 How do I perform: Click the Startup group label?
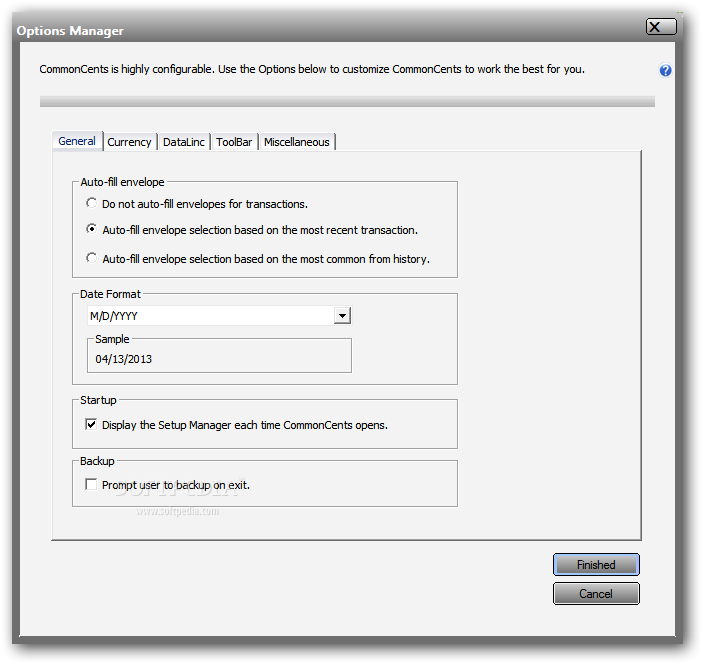(x=98, y=400)
